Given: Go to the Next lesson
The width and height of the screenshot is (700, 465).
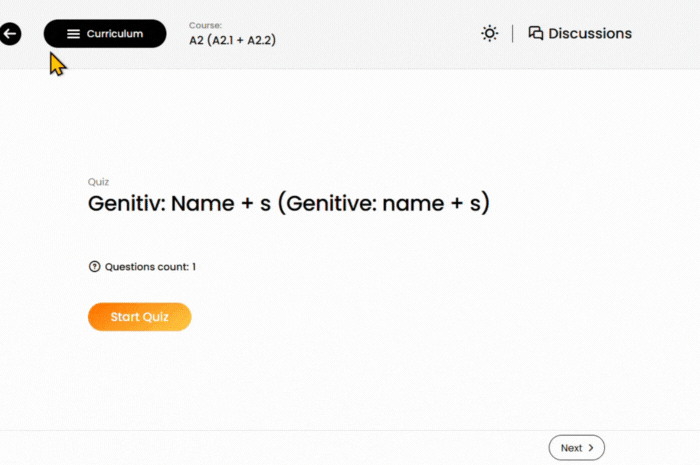Looking at the screenshot, I should pos(576,448).
